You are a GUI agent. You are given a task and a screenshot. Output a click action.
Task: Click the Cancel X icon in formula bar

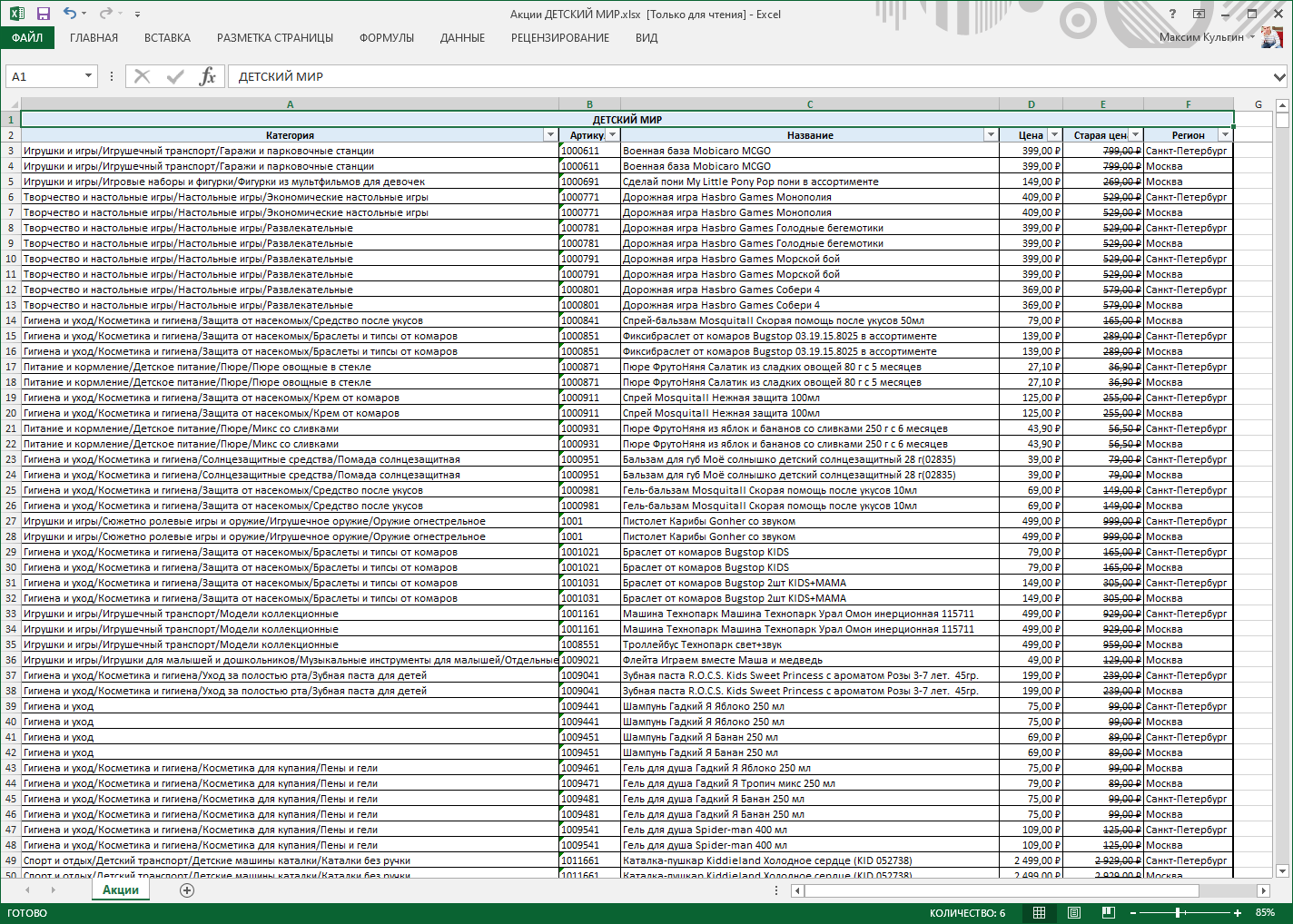pos(143,76)
